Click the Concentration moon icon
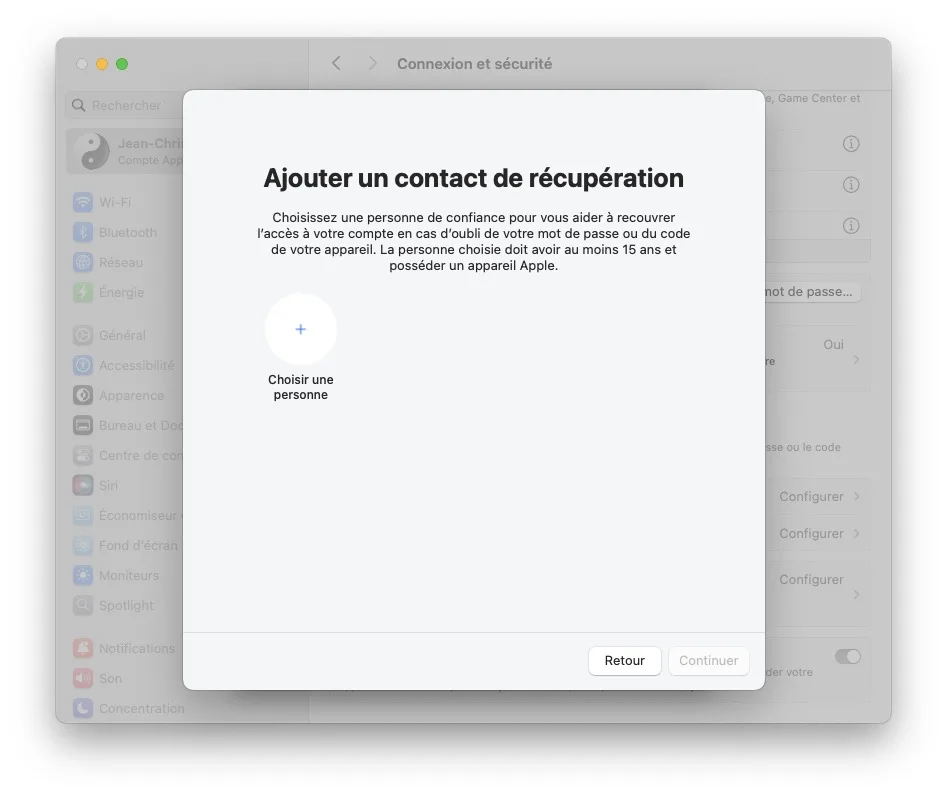The height and width of the screenshot is (797, 947). click(x=82, y=708)
